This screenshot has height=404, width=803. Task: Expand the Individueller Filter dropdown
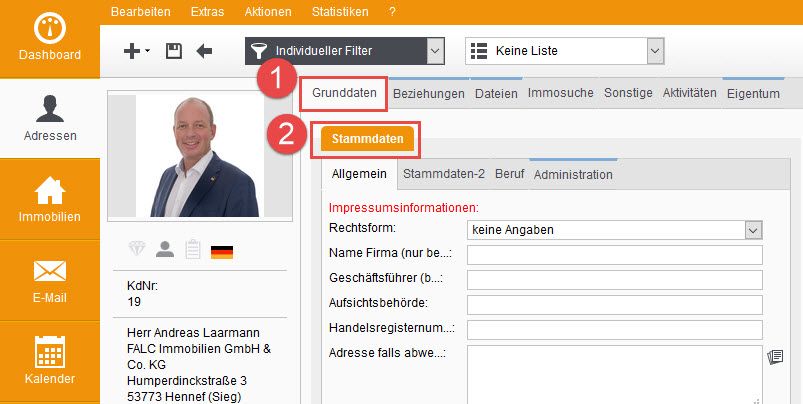(x=434, y=50)
